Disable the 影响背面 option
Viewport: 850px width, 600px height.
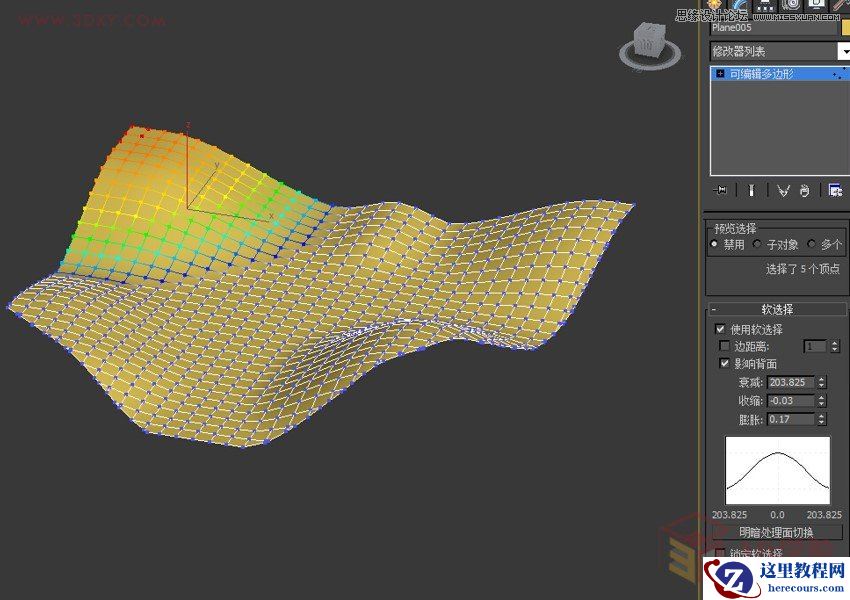725,363
